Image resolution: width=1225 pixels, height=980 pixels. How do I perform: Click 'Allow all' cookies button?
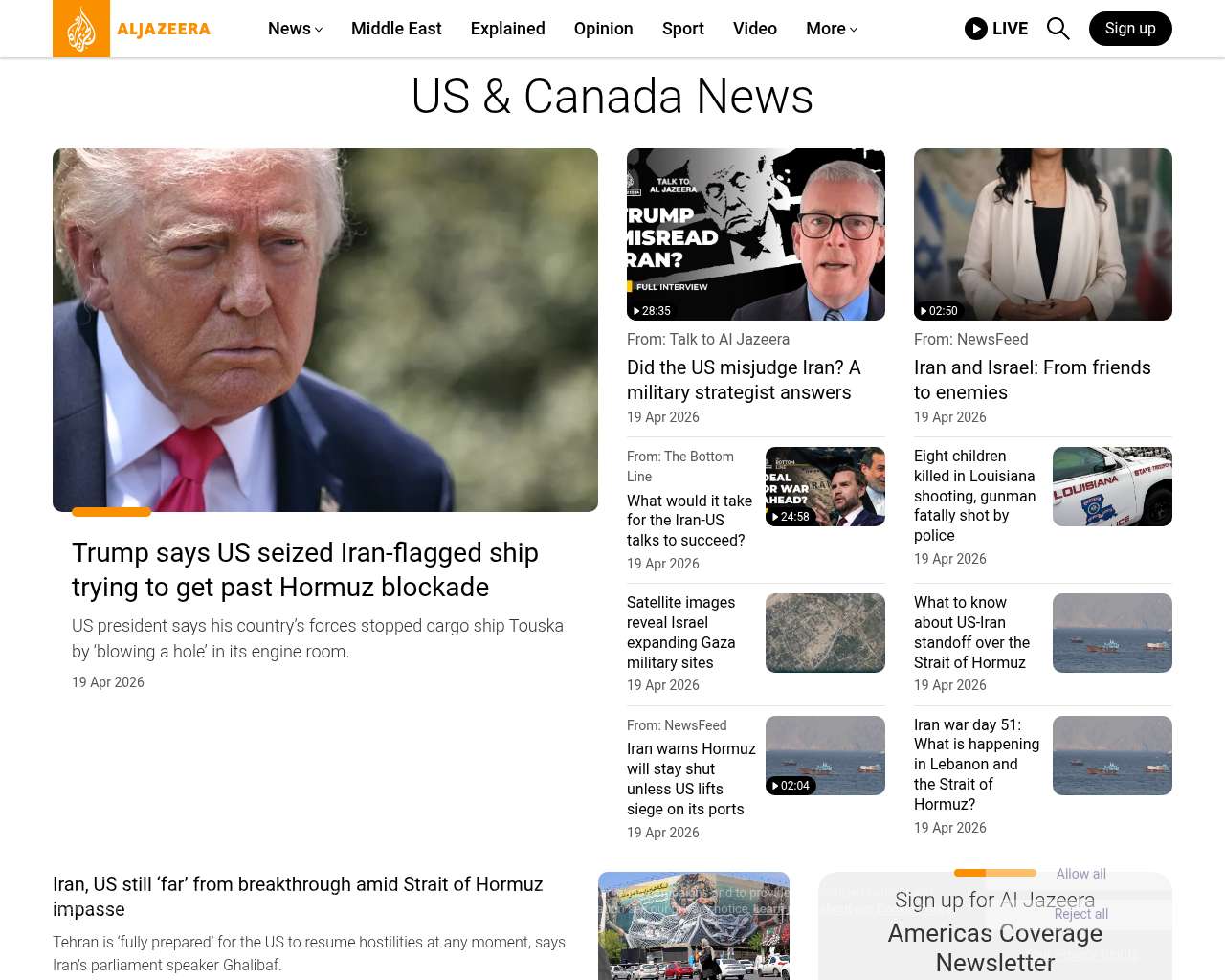[x=1080, y=874]
